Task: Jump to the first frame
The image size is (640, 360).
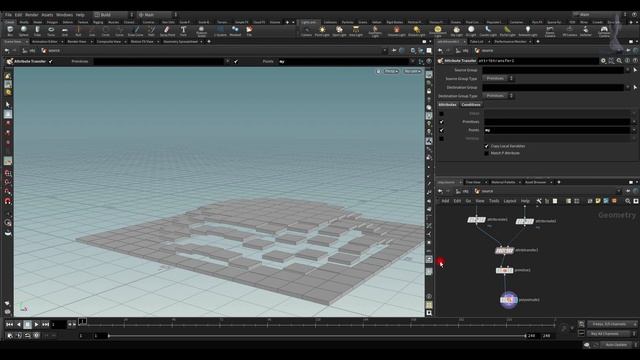Action: [x=9, y=324]
